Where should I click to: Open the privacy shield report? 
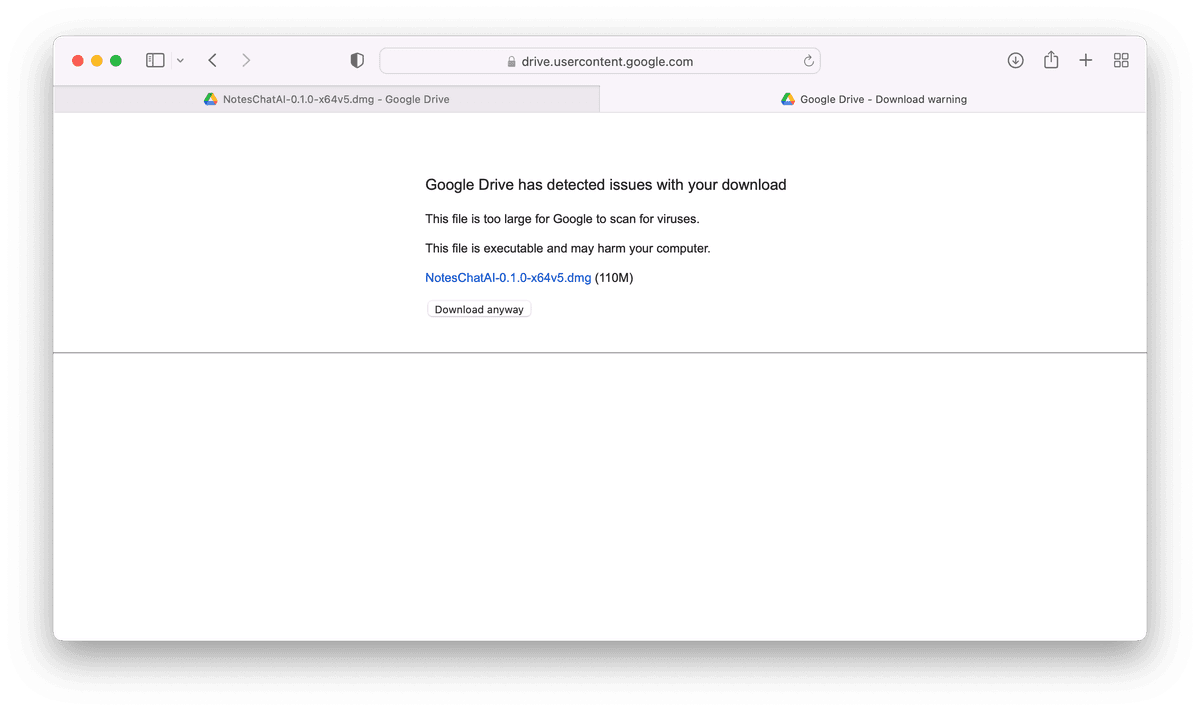click(x=357, y=61)
